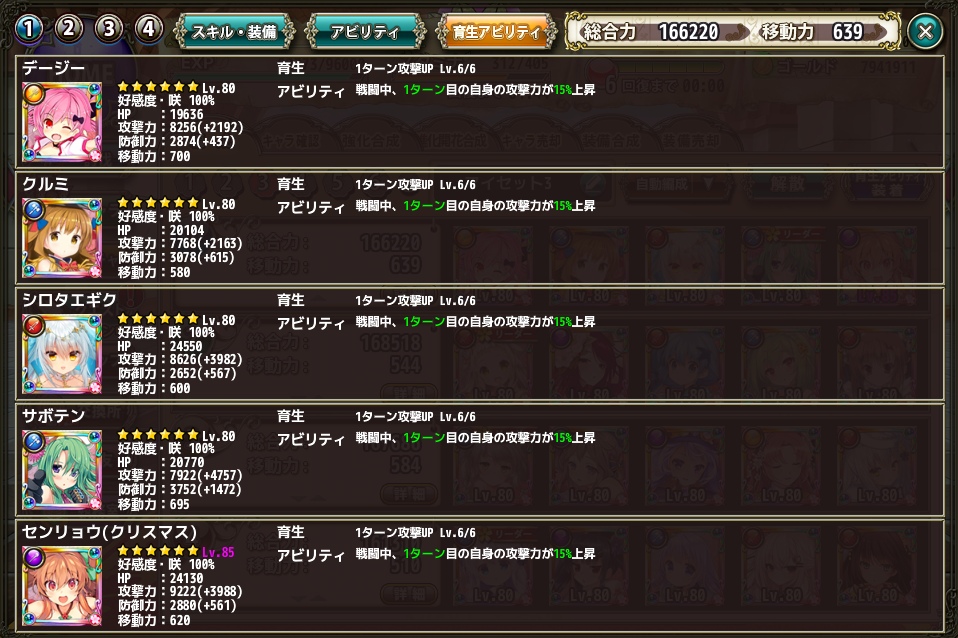
Task: Click デージー character portrait
Action: click(62, 122)
